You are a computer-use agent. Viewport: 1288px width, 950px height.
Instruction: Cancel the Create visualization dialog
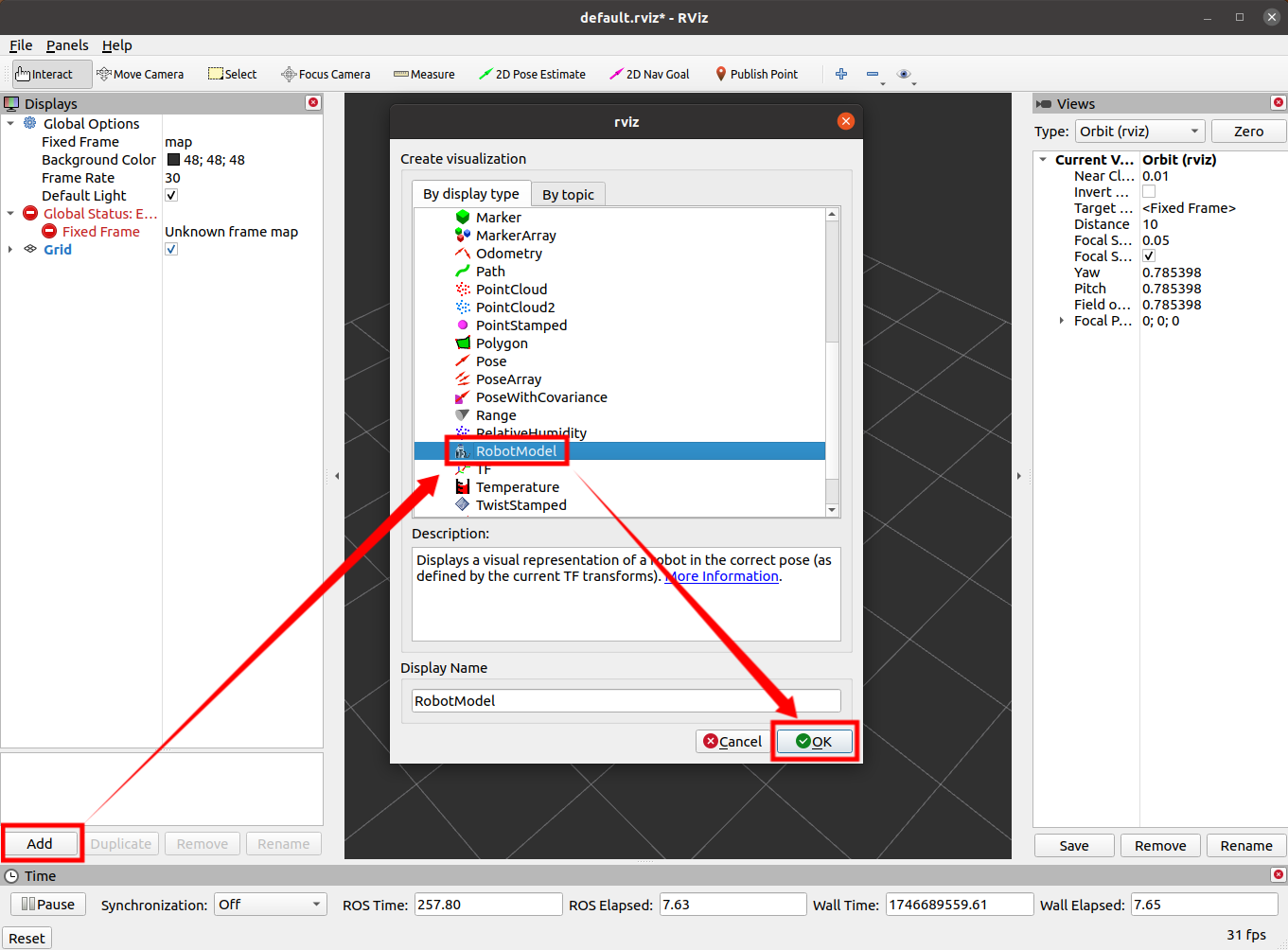coord(732,741)
